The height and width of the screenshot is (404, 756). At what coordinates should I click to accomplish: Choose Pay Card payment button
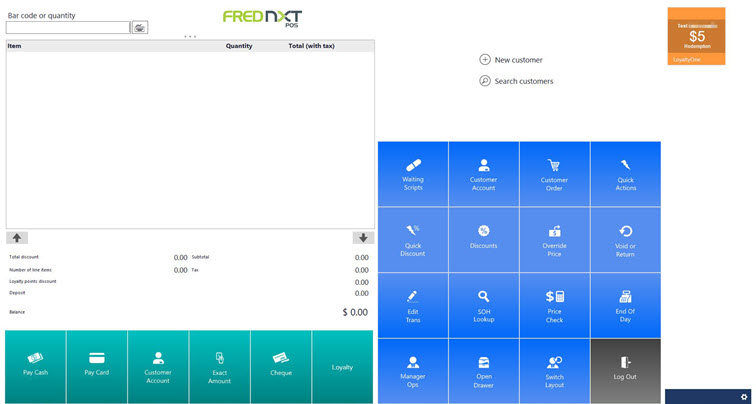pos(97,365)
